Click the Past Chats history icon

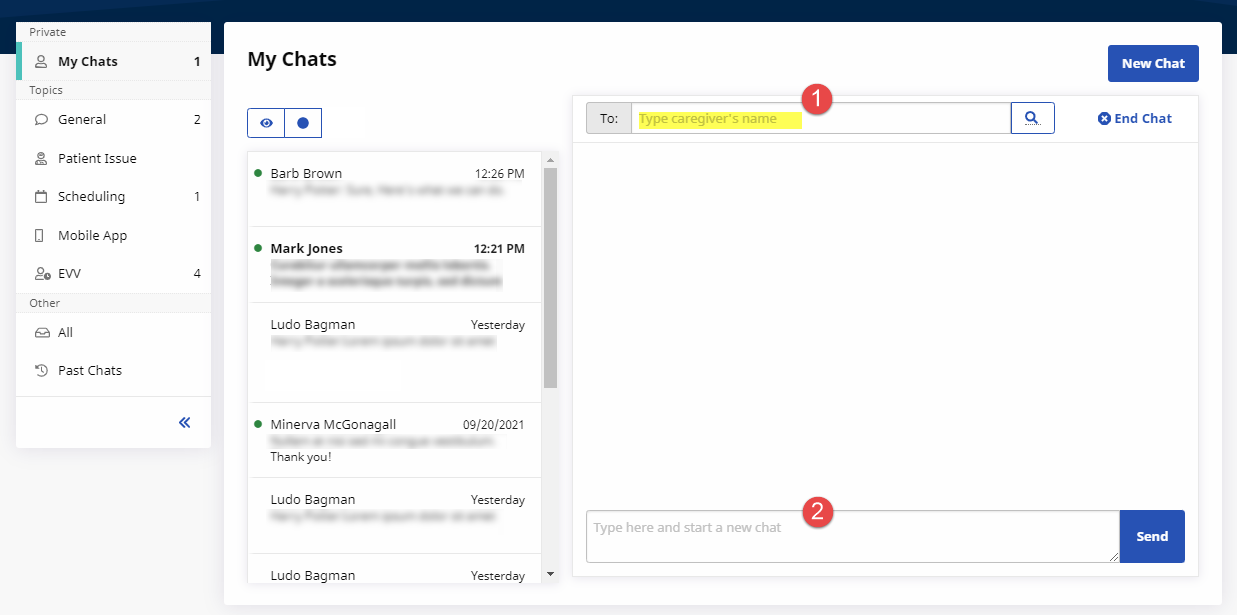tap(41, 371)
